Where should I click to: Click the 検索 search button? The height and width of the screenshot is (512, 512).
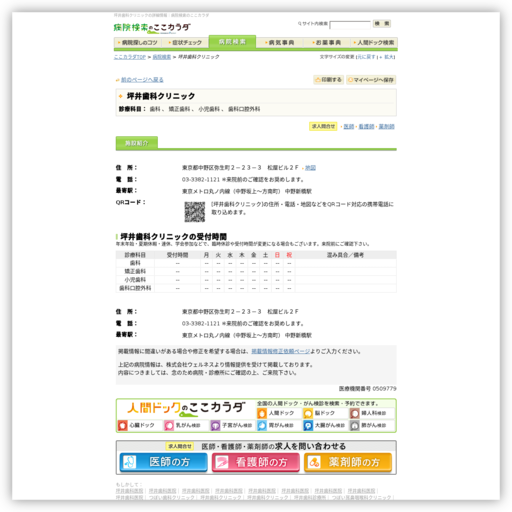382,23
